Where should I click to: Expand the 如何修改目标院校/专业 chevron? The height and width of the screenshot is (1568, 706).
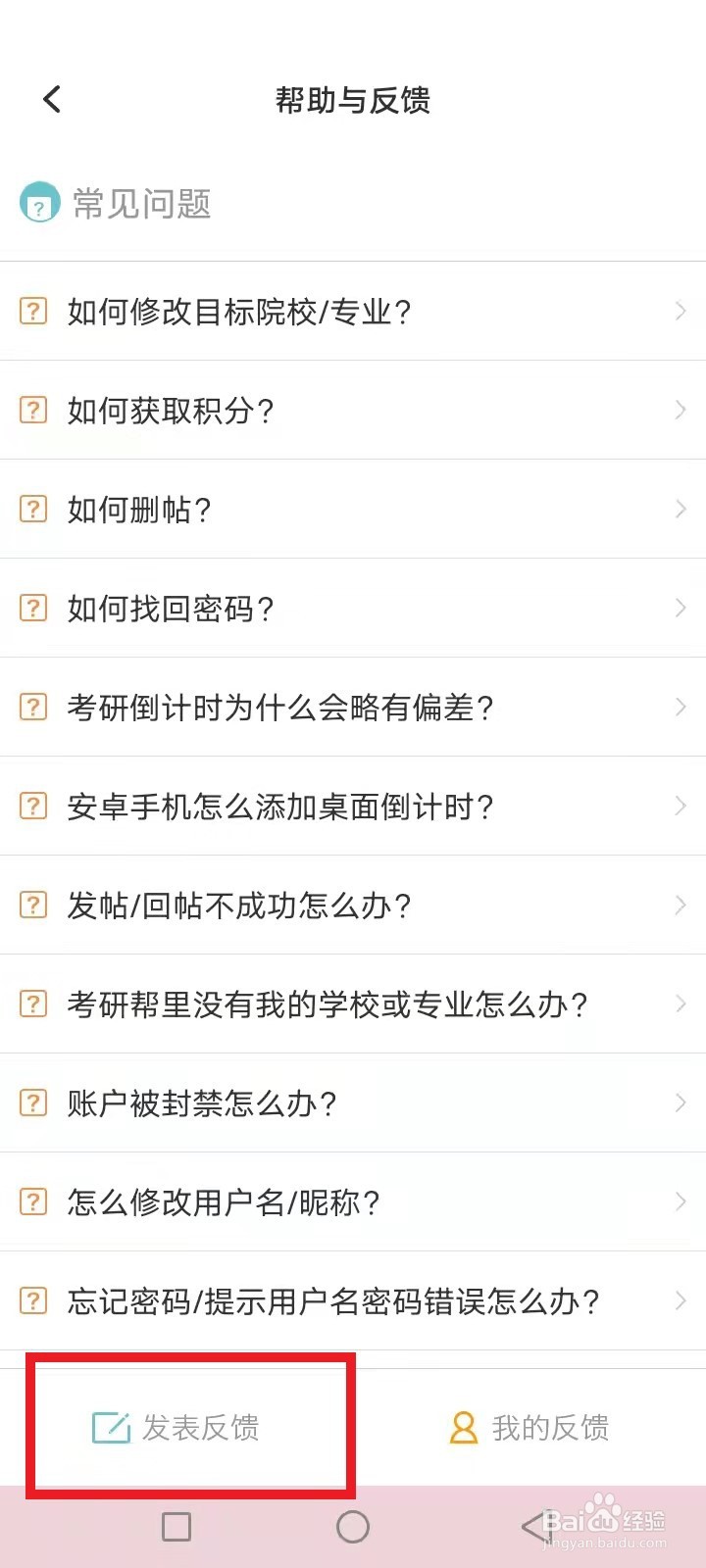click(681, 311)
